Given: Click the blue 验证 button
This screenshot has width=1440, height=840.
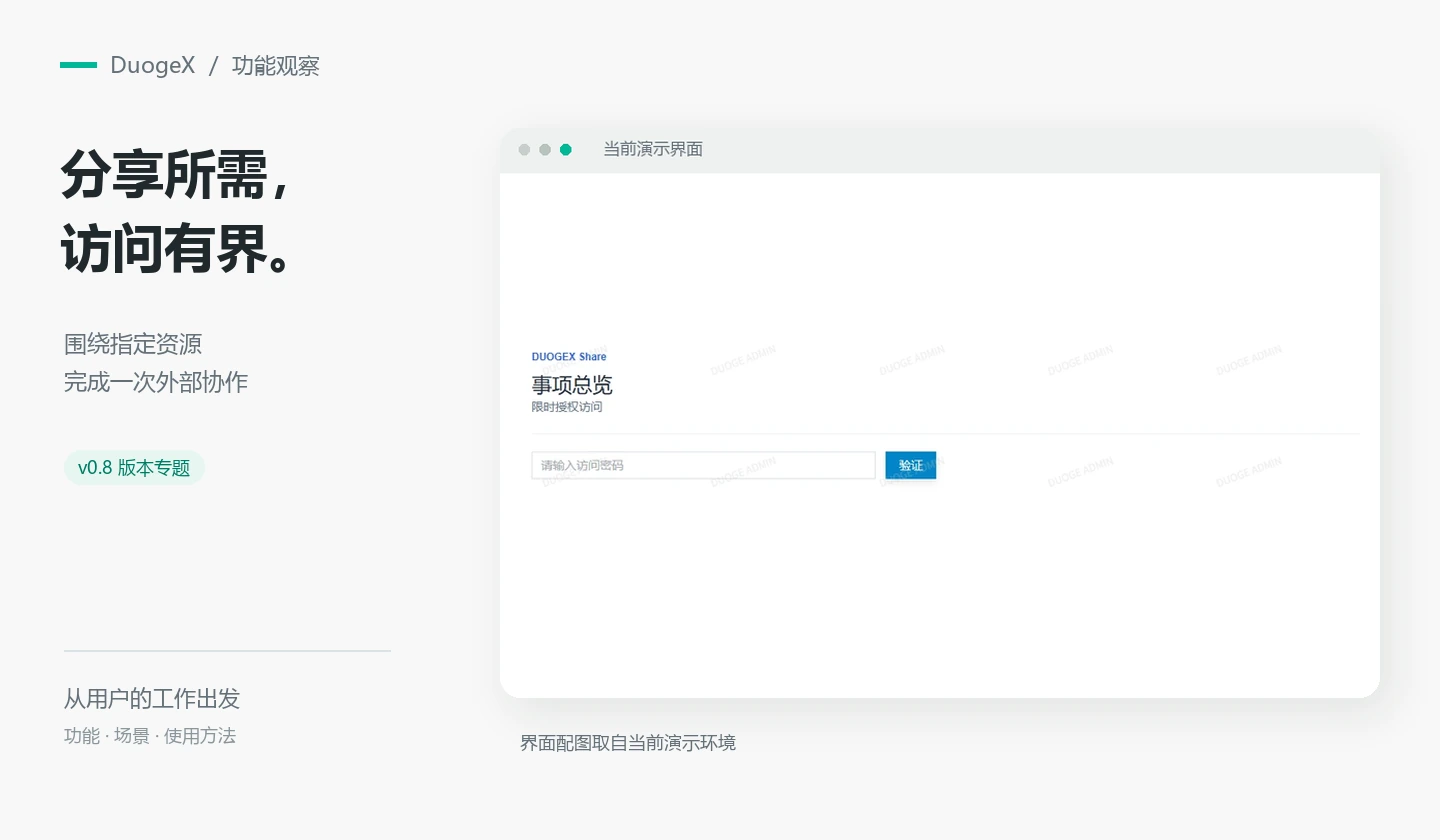Looking at the screenshot, I should pos(911,465).
